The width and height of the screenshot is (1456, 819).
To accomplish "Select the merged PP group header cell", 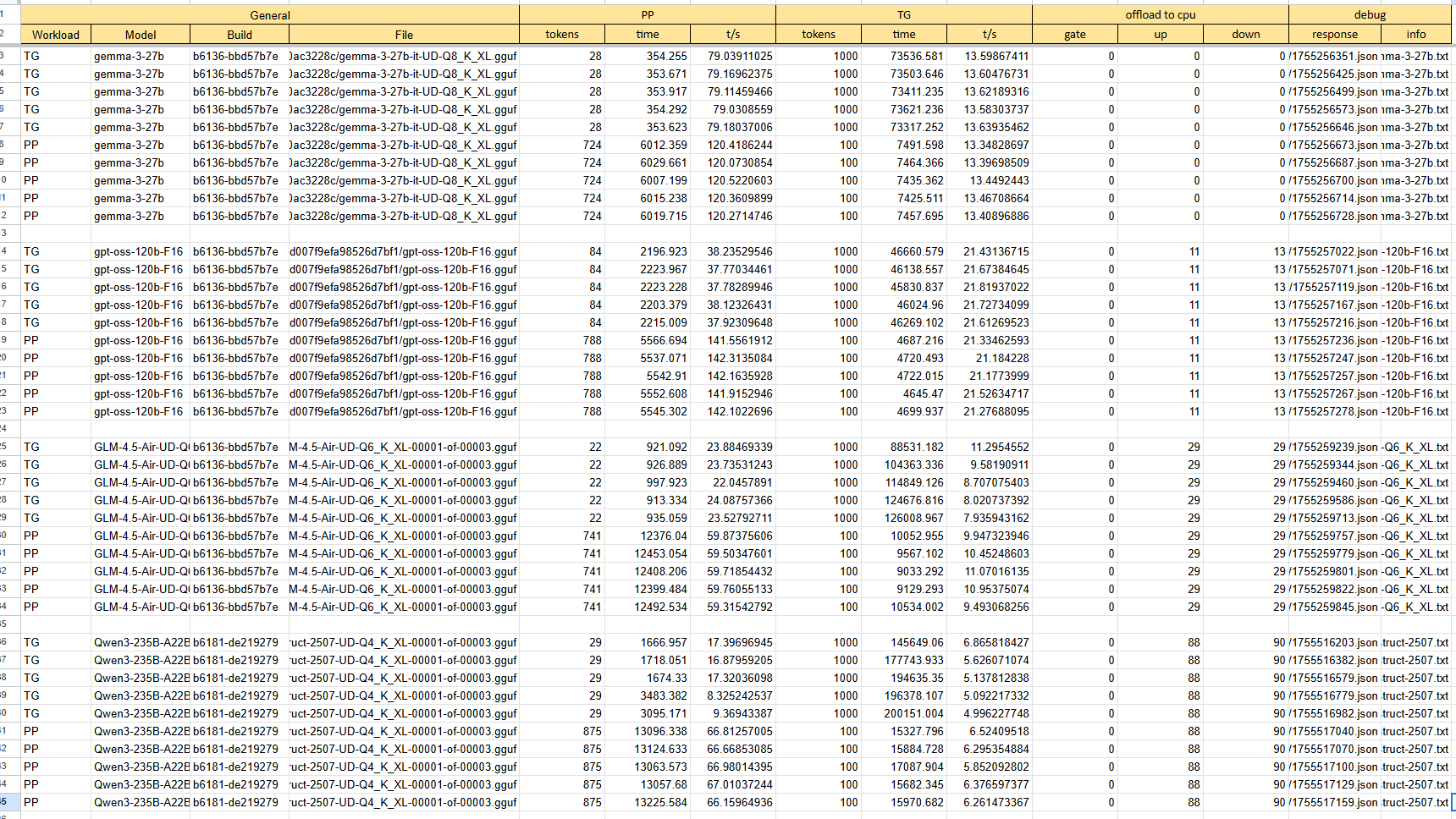I will (x=648, y=15).
